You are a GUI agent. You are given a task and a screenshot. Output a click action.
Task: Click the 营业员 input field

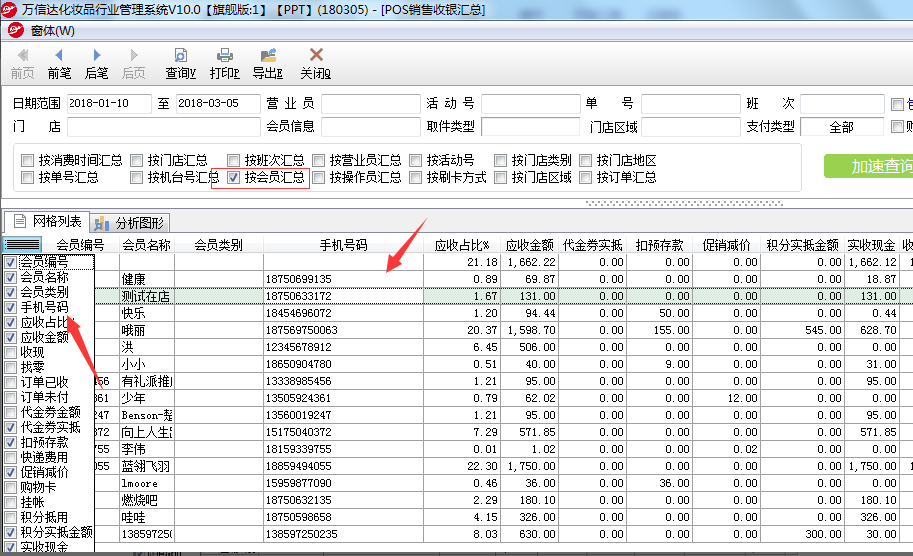(371, 104)
